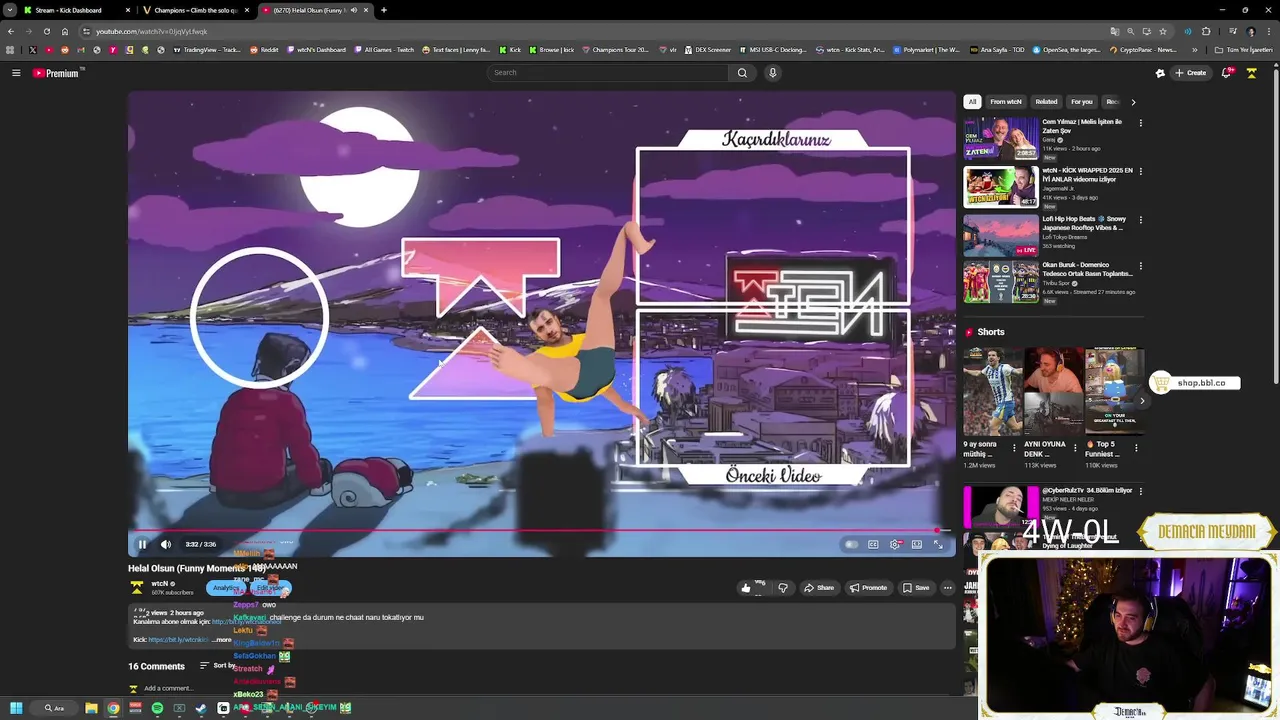Focus the YouTube search box
The height and width of the screenshot is (720, 1280).
pos(608,73)
